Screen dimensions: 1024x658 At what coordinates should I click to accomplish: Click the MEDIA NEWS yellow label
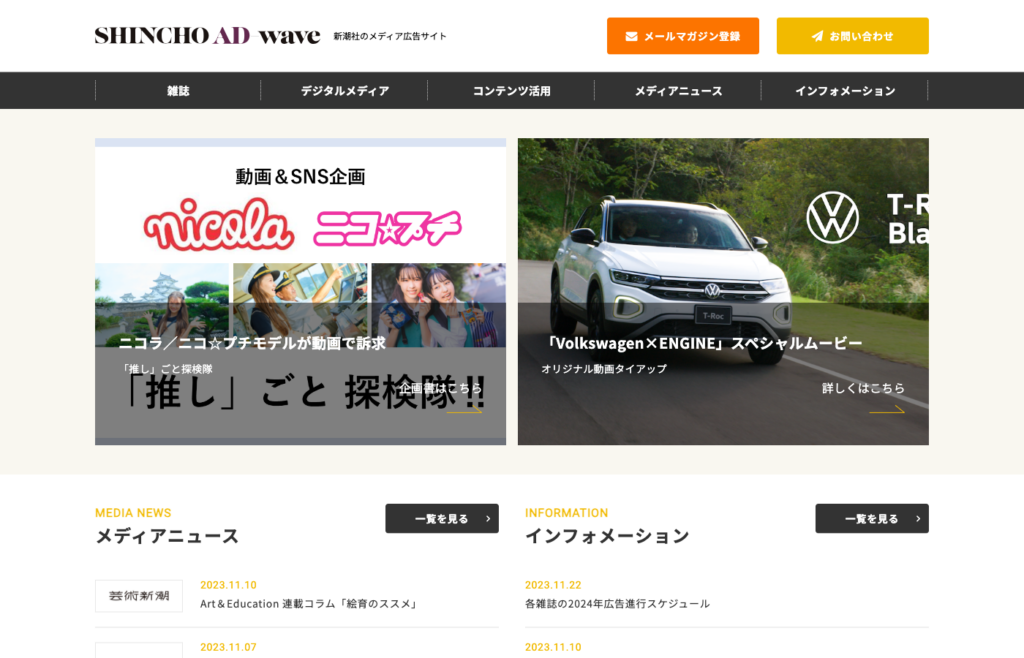[133, 513]
